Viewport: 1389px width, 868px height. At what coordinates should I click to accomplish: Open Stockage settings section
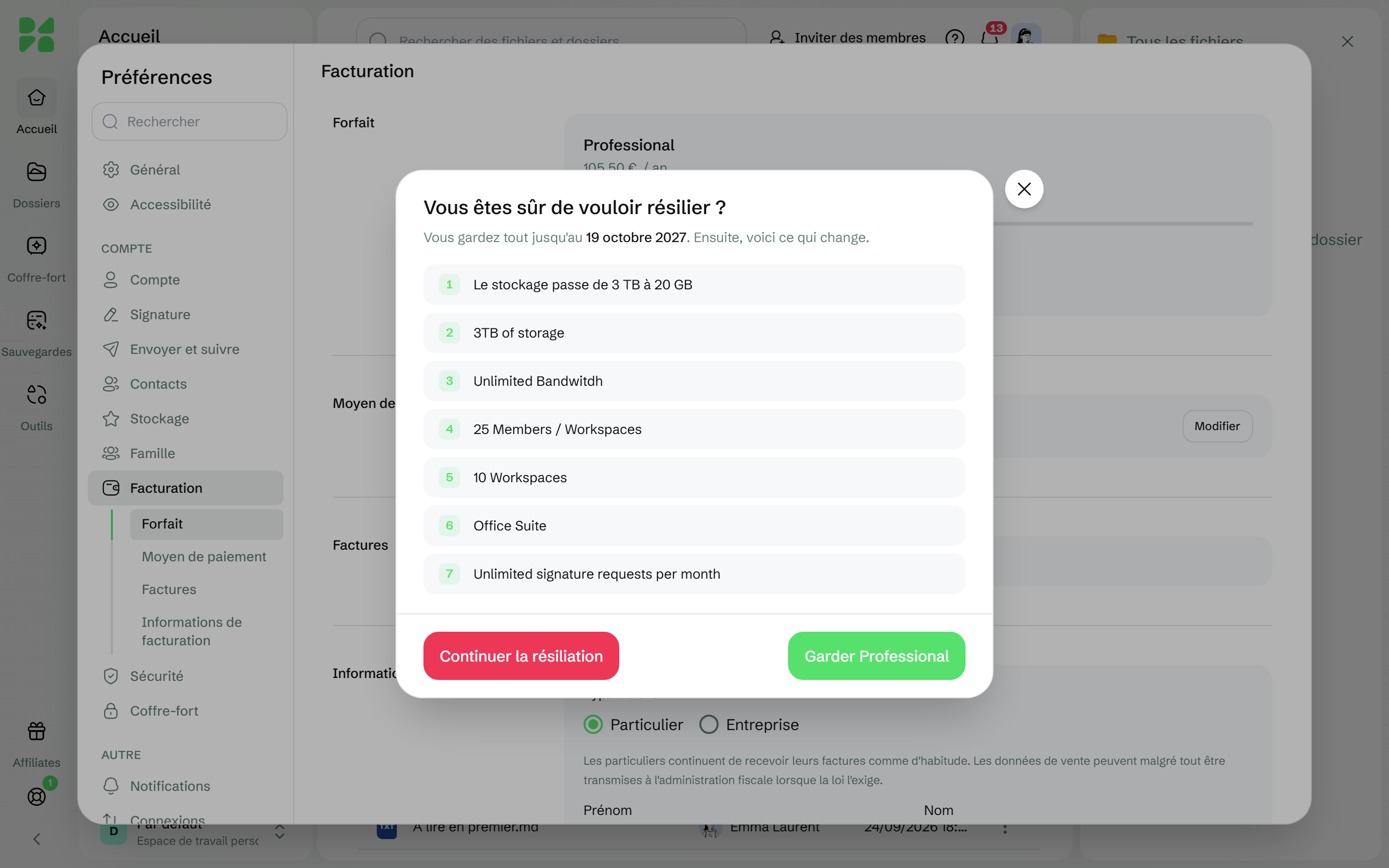tap(185, 419)
